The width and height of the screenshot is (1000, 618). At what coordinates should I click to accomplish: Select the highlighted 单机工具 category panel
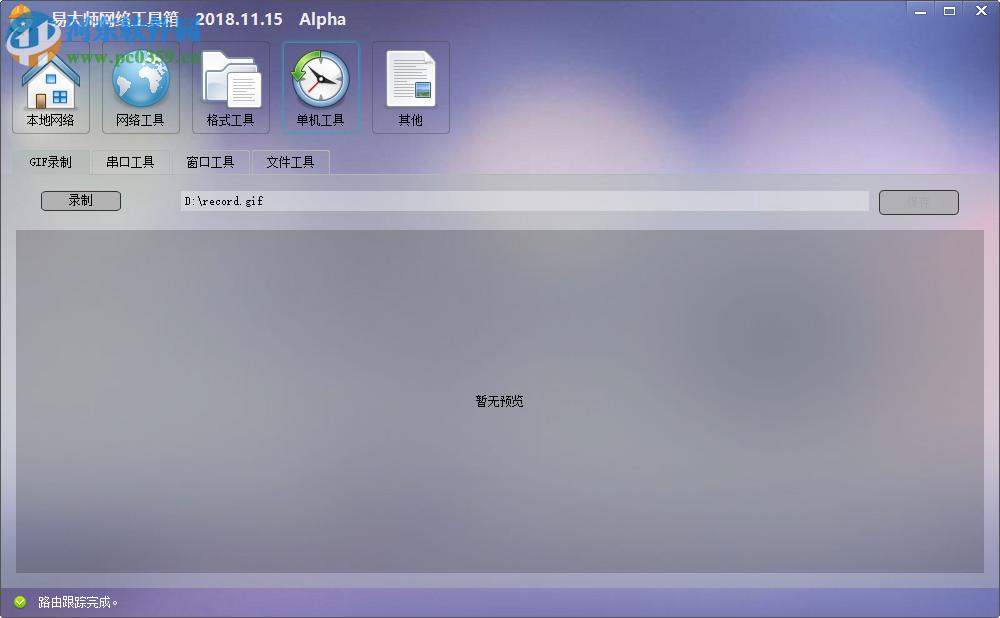click(320, 87)
